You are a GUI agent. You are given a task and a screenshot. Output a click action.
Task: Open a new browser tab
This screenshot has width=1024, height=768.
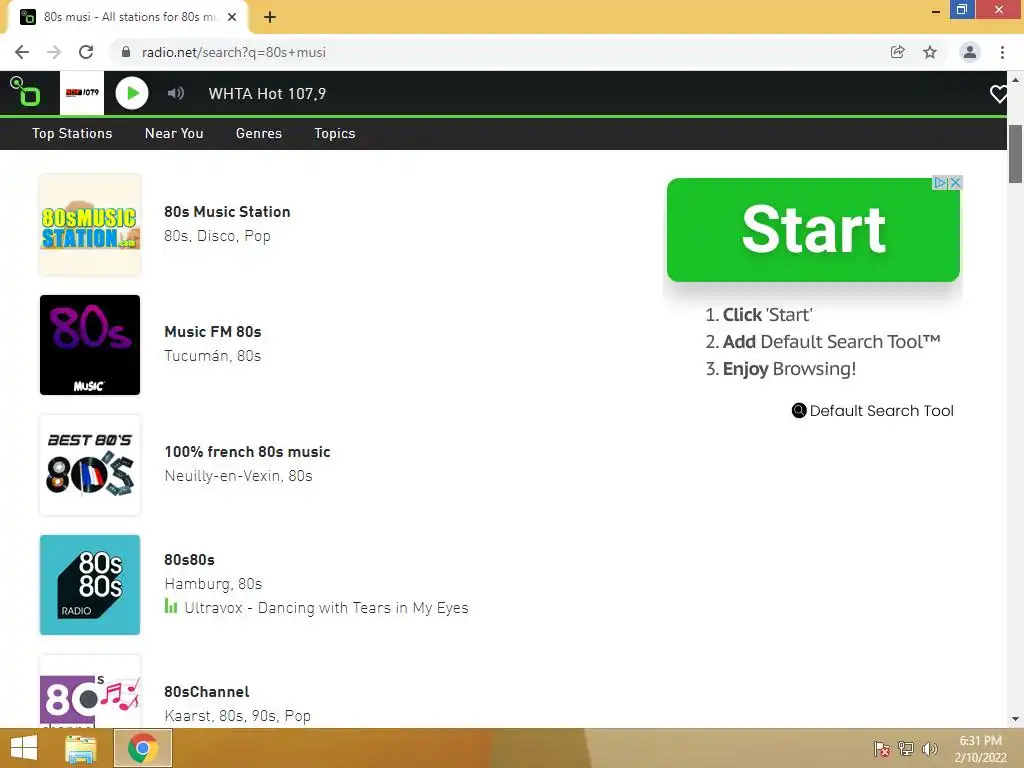pyautogui.click(x=270, y=17)
